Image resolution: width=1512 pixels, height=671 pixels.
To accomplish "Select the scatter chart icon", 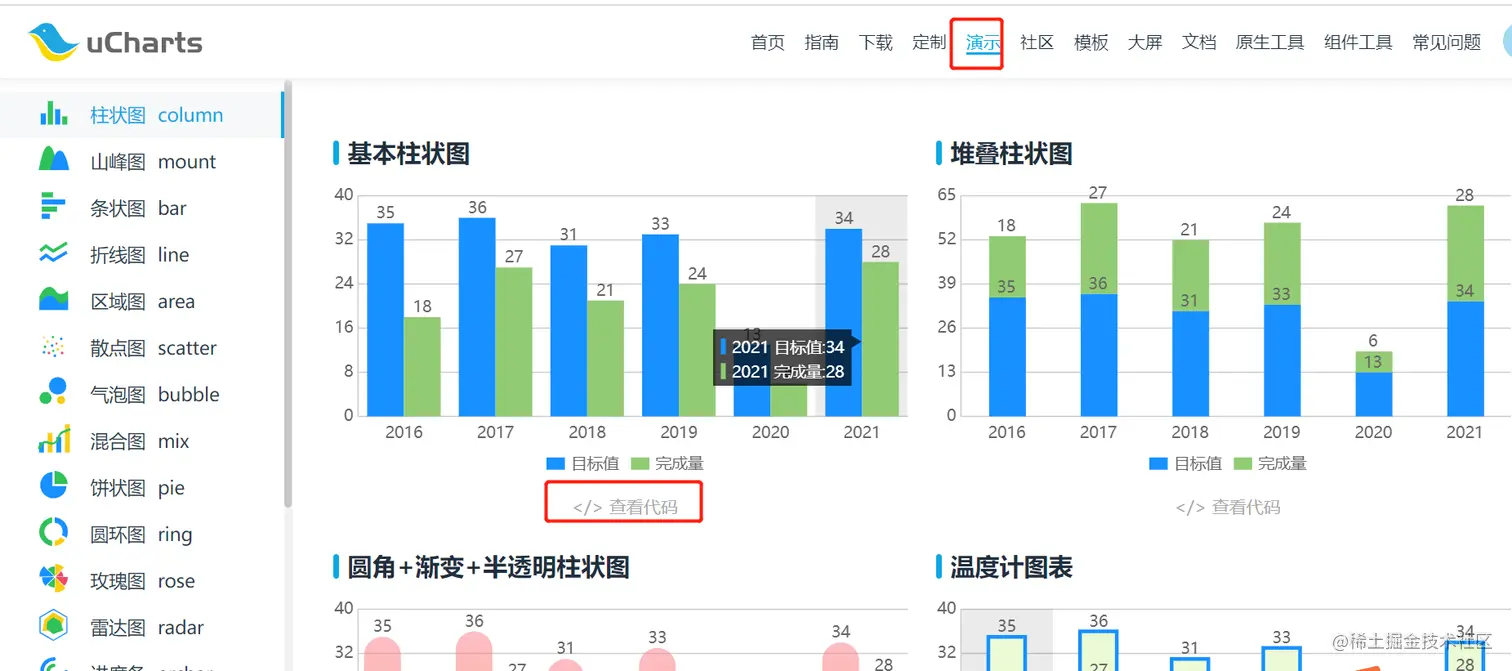I will [53, 347].
